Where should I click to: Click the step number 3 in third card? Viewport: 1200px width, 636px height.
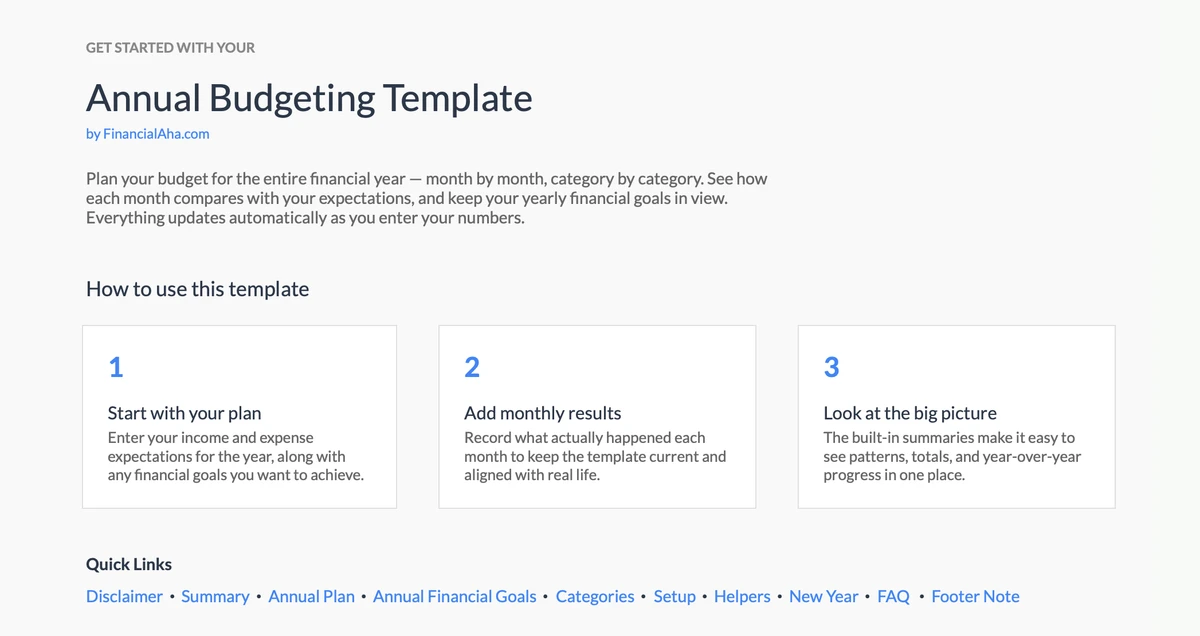click(831, 368)
